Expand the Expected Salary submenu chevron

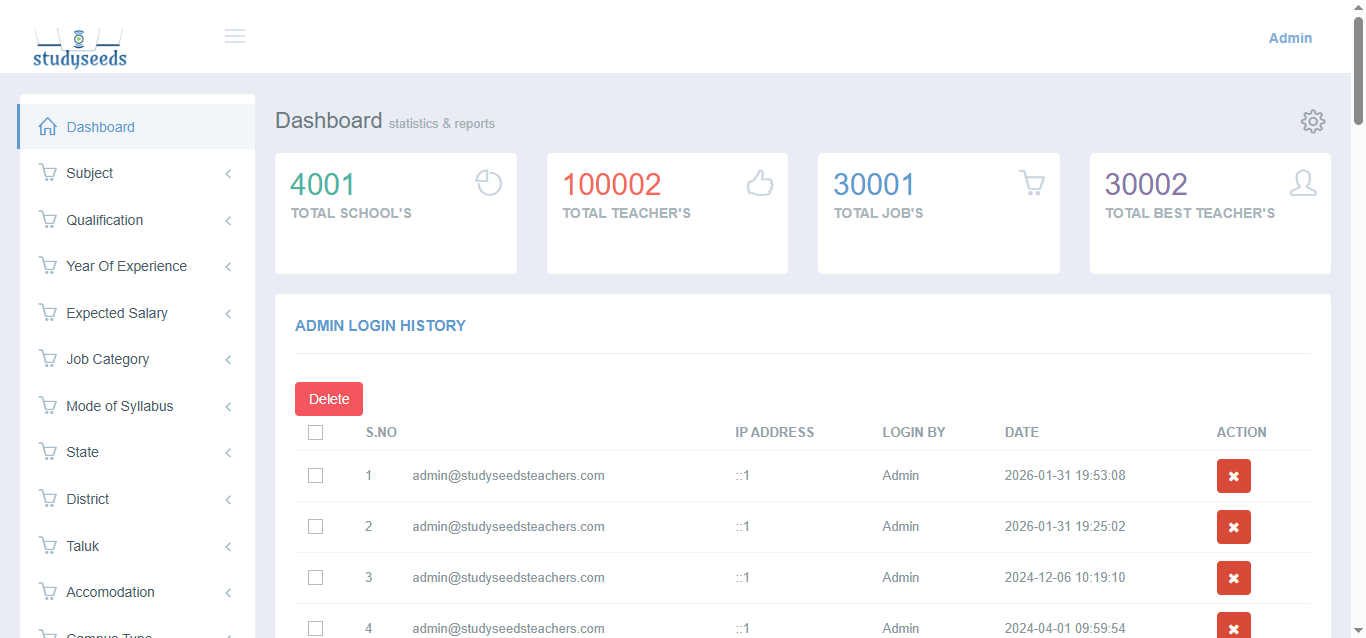(x=228, y=314)
